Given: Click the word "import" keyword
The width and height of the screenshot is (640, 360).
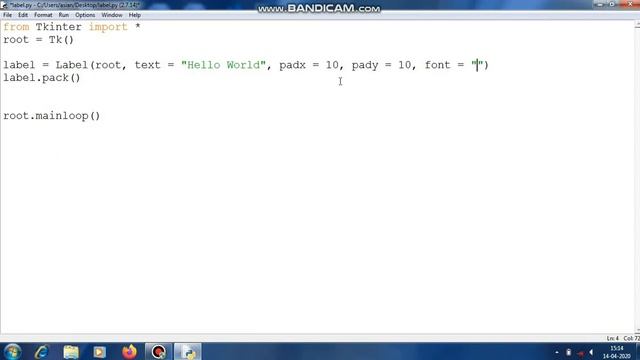Looking at the screenshot, I should [x=108, y=27].
